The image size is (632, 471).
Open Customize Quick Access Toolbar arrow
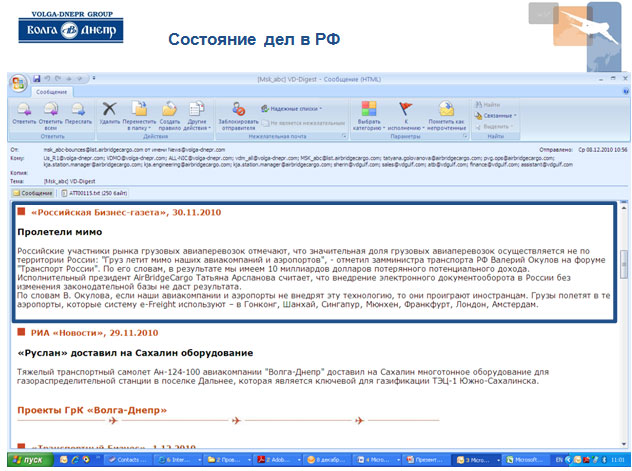94,79
